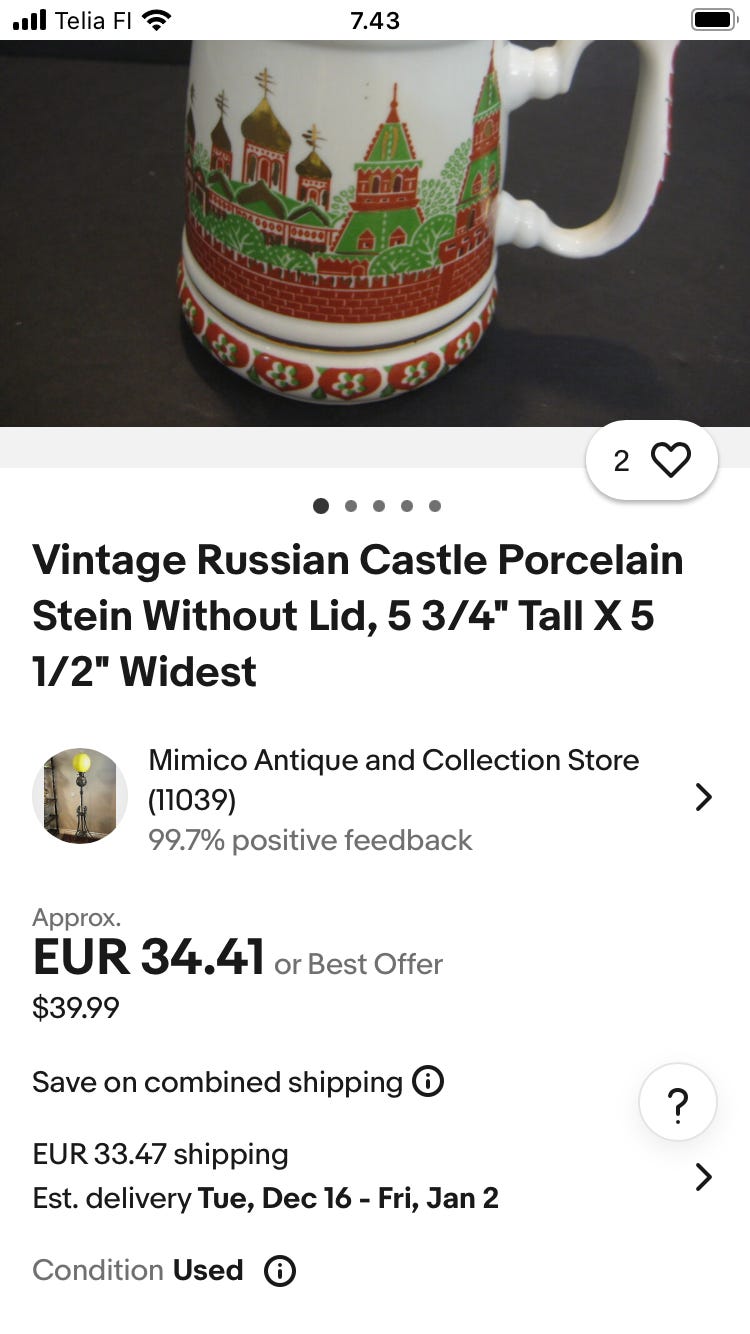
Task: Open the 99.7% positive feedback link
Action: pos(310,840)
